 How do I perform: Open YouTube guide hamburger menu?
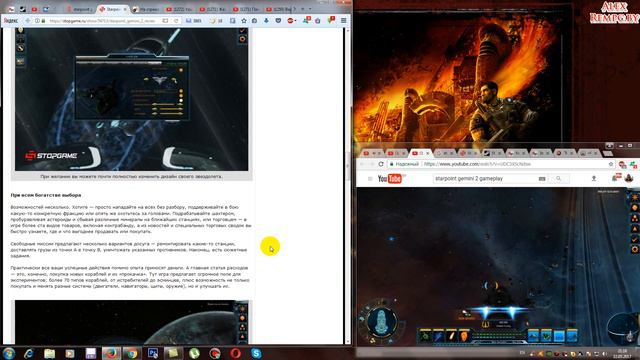point(370,179)
